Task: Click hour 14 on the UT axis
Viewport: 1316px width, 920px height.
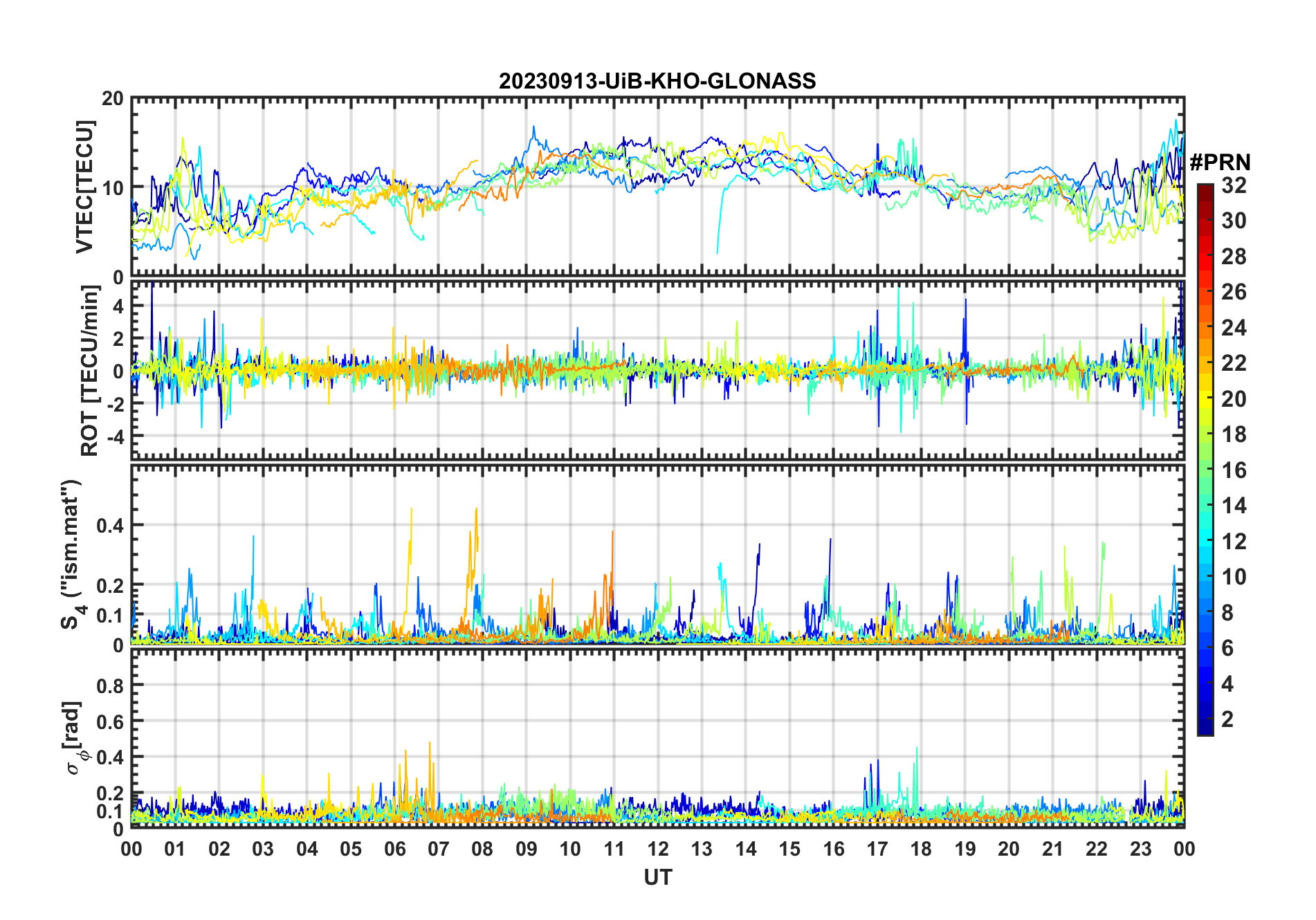Action: 746,849
